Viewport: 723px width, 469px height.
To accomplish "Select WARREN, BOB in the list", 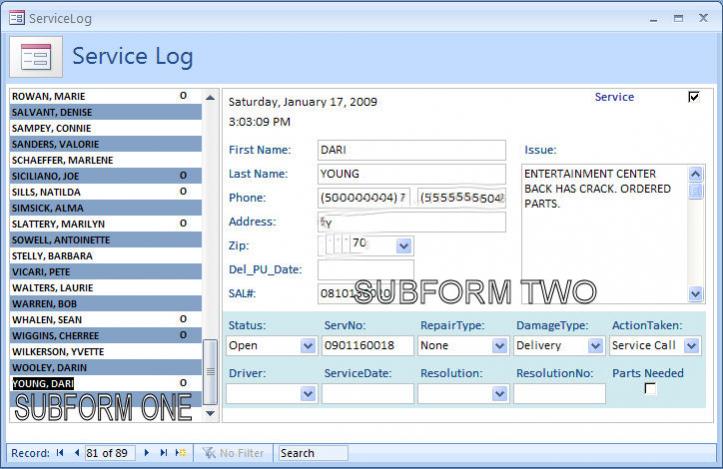I will (106, 304).
